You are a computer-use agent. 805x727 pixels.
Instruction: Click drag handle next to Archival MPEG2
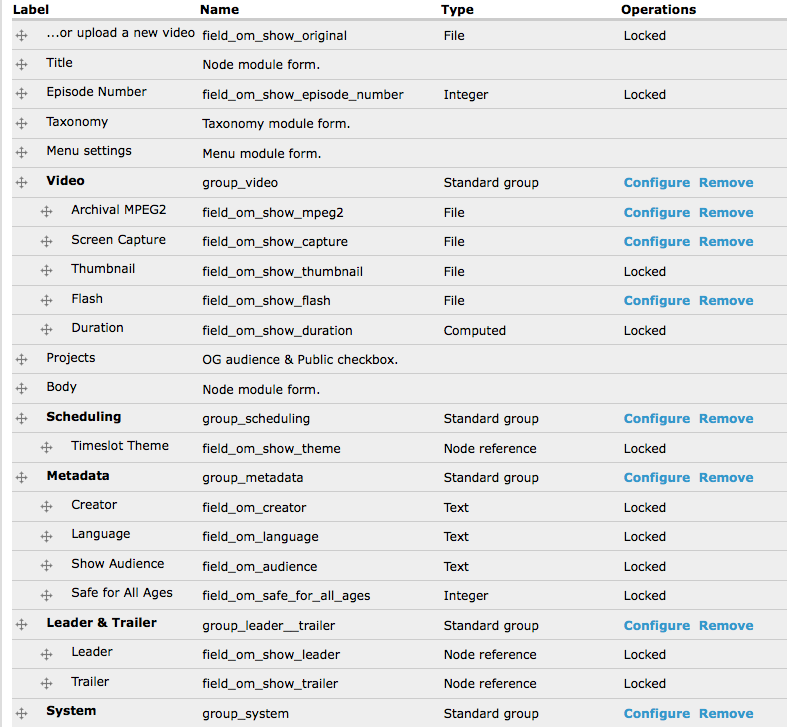[x=46, y=212]
